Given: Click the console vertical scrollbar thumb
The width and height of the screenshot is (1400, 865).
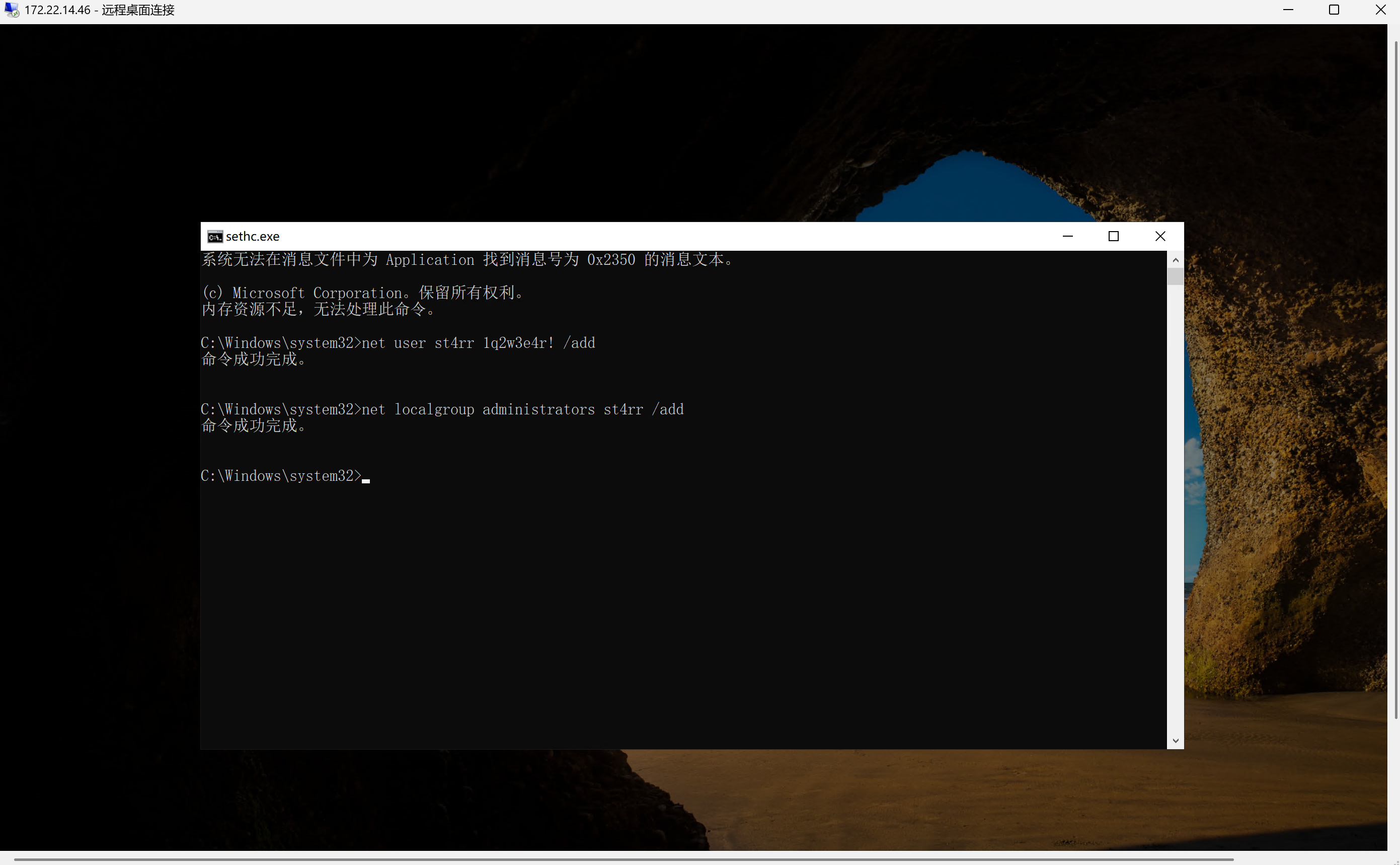Looking at the screenshot, I should click(x=1176, y=276).
